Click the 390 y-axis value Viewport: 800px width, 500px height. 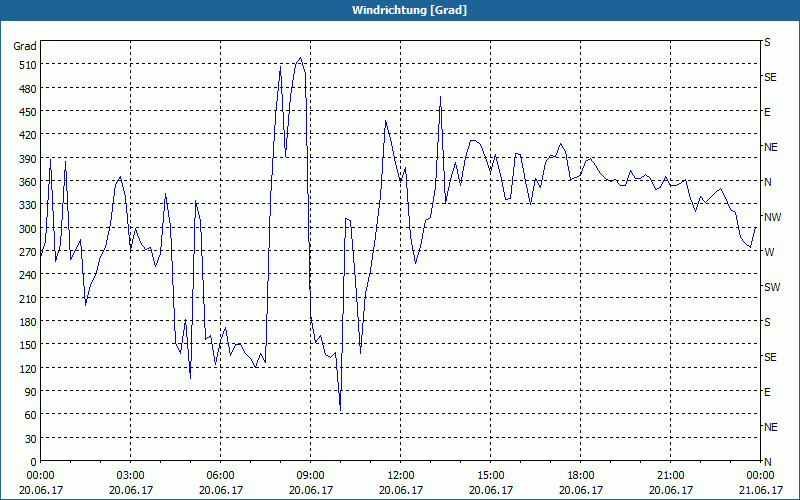(28, 159)
